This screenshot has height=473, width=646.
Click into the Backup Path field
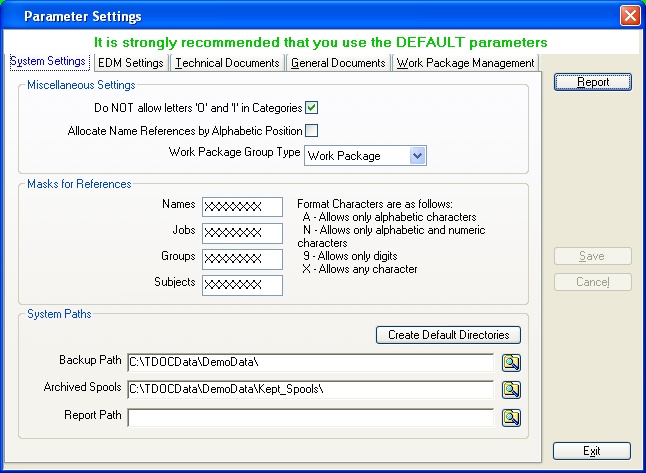click(310, 363)
